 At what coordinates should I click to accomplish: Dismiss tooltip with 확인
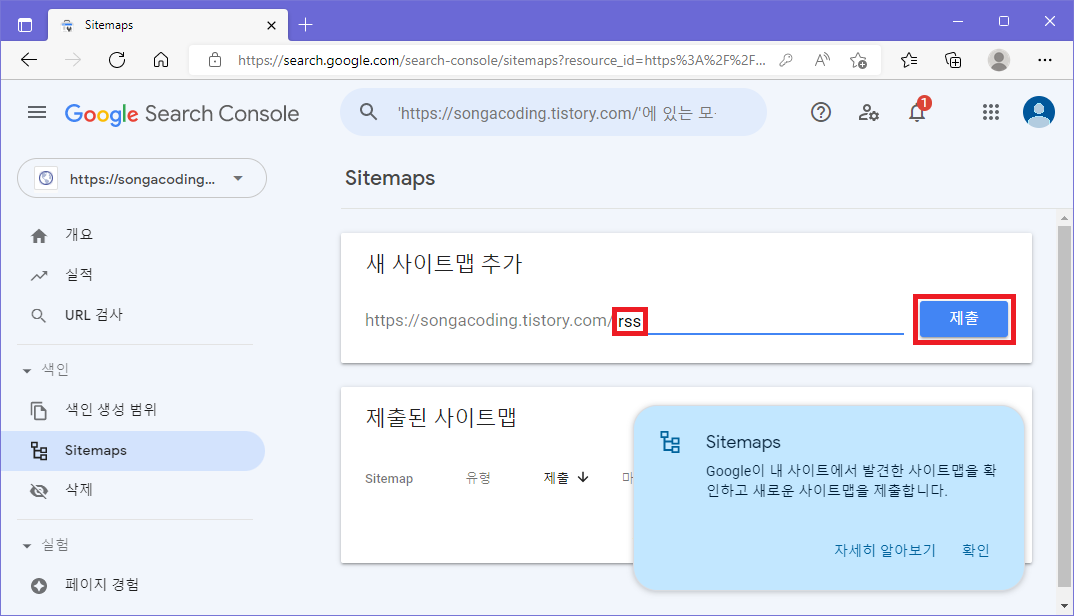pyautogui.click(x=975, y=550)
